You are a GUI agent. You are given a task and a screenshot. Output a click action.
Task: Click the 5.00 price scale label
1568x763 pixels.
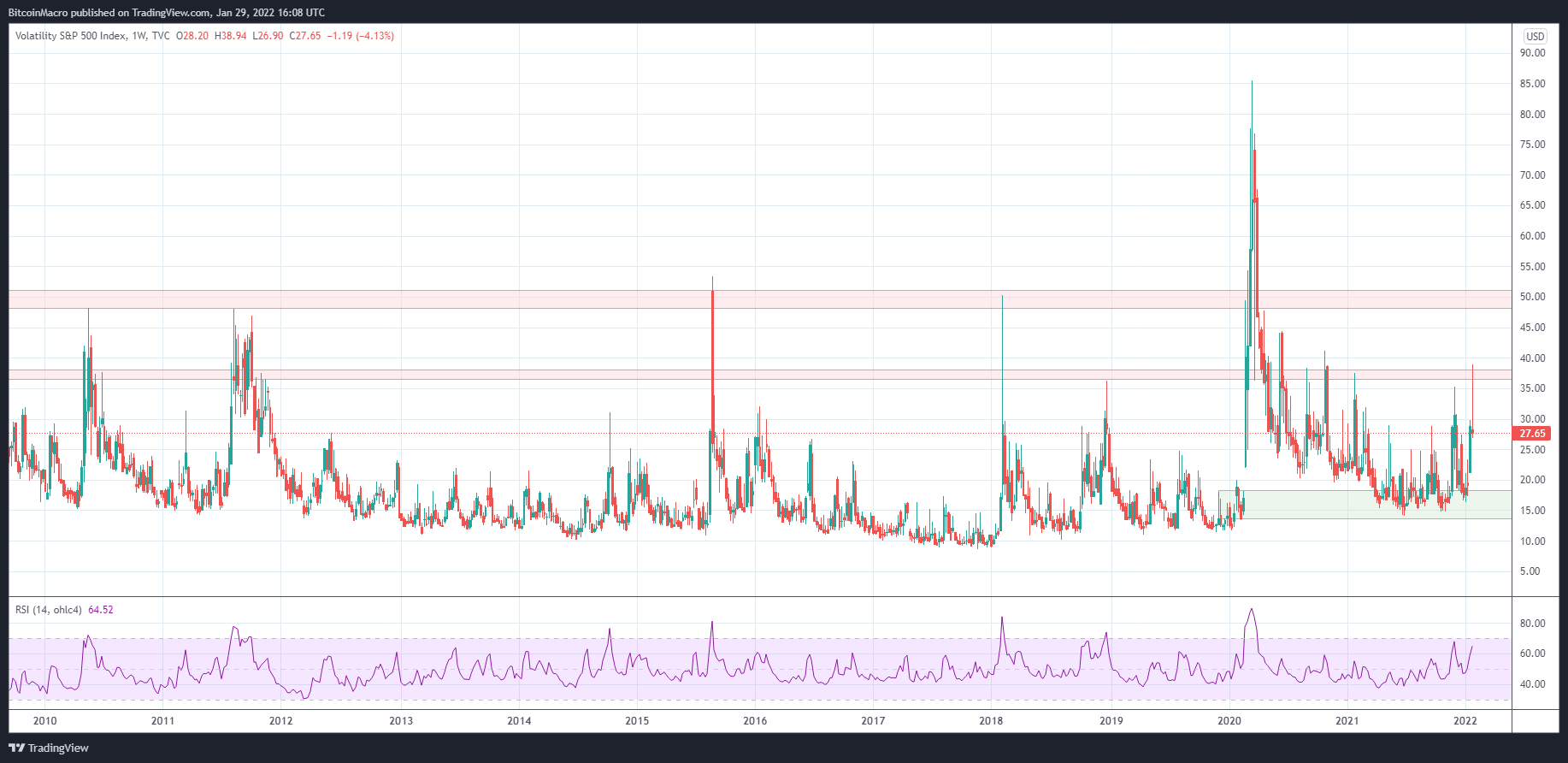[x=1530, y=571]
